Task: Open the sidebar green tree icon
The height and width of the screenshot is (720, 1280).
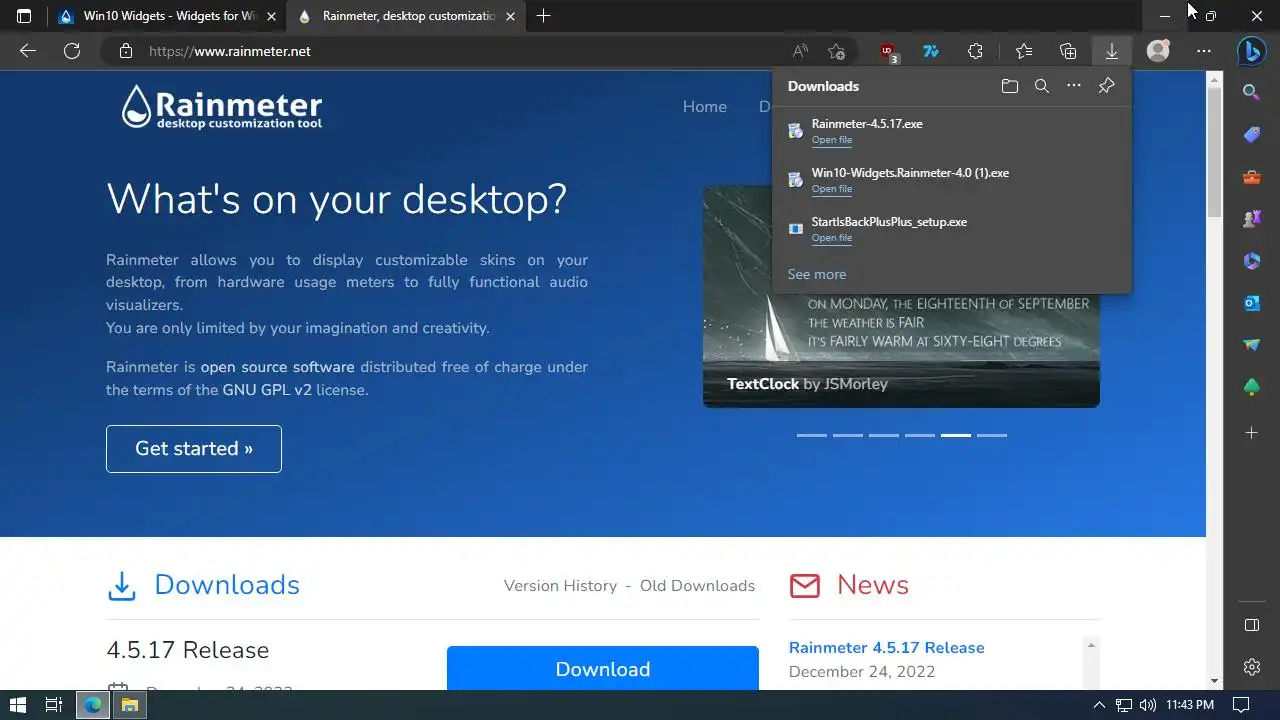Action: 1251,387
